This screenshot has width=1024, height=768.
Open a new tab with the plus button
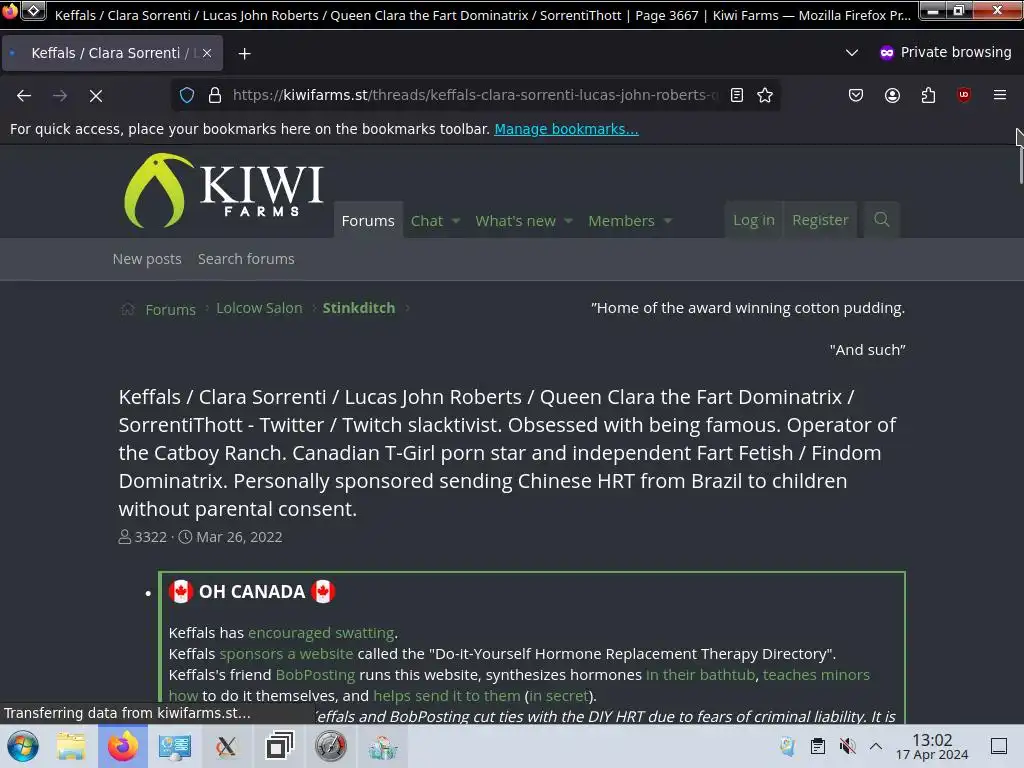[x=244, y=54]
